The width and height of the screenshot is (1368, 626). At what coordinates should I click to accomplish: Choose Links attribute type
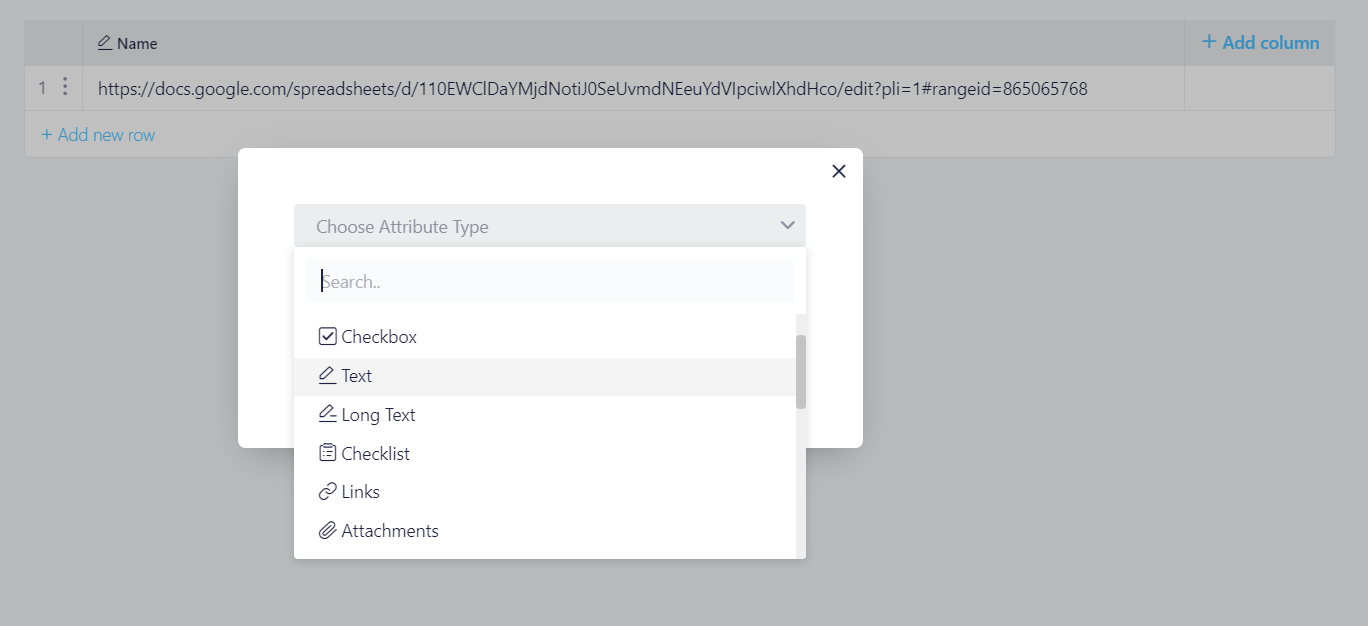[545, 492]
